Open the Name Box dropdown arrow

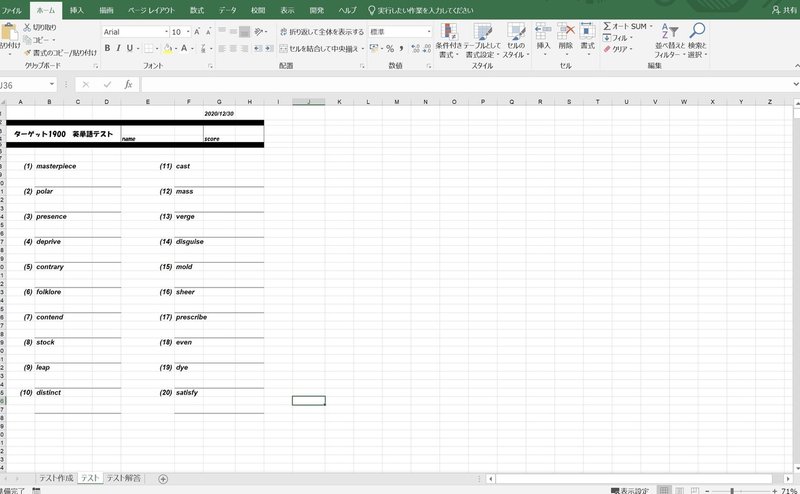click(x=52, y=84)
